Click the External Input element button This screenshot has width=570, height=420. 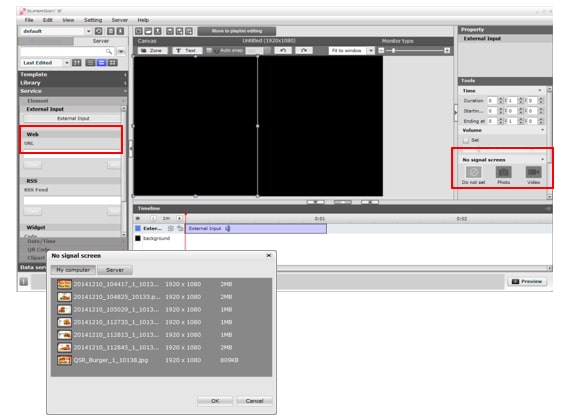pos(72,118)
